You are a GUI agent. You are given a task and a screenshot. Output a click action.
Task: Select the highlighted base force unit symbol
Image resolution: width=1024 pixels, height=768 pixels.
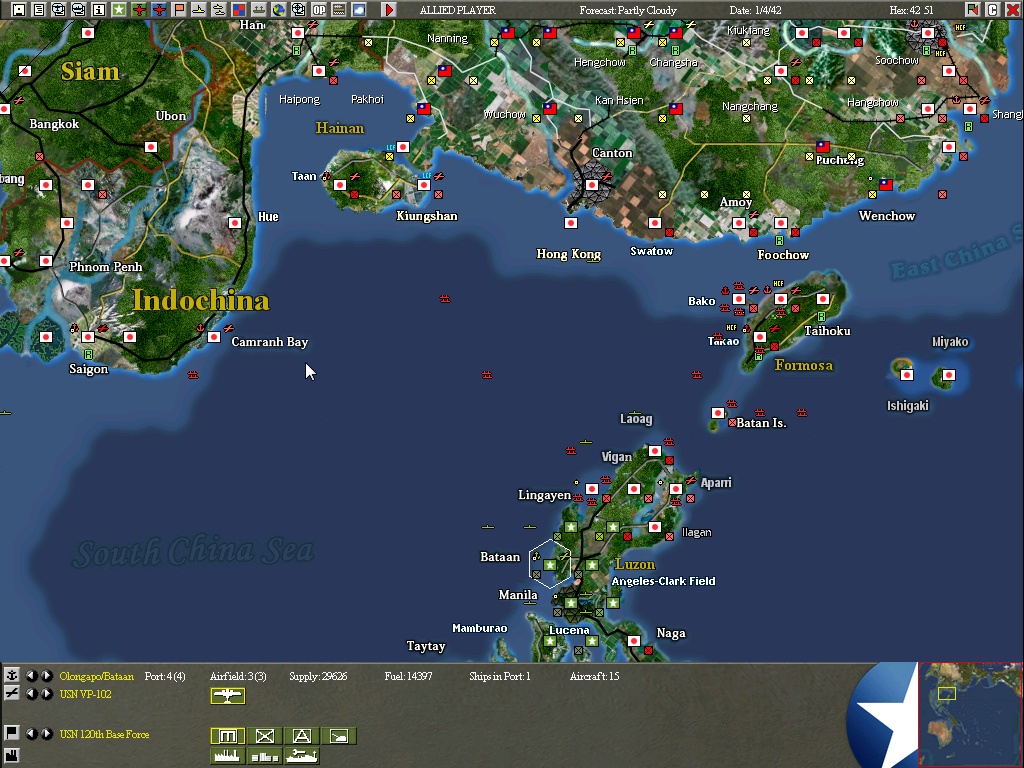point(228,736)
